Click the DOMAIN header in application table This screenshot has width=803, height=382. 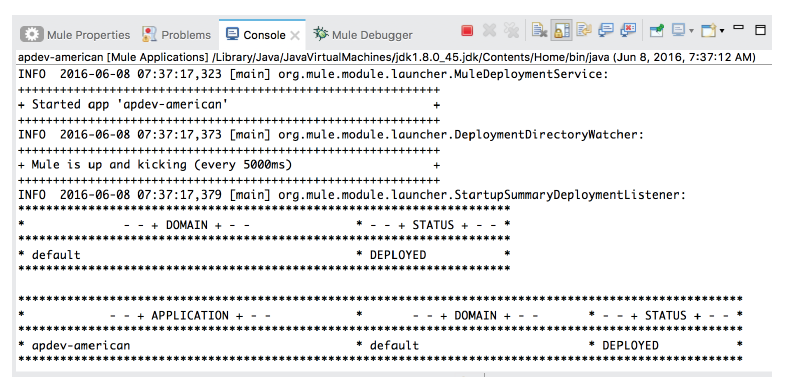pos(476,315)
